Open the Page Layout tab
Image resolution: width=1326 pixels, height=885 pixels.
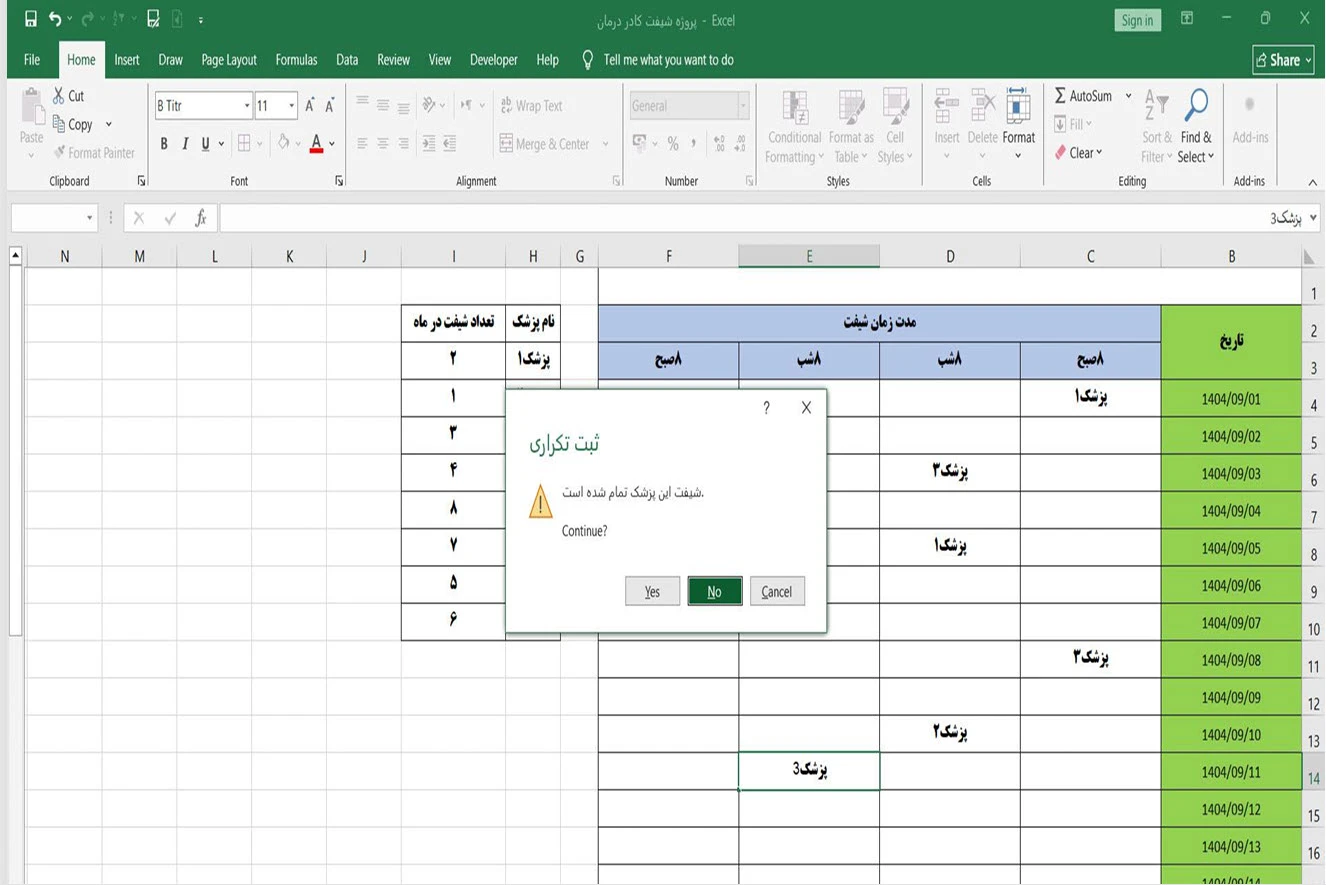tap(229, 60)
